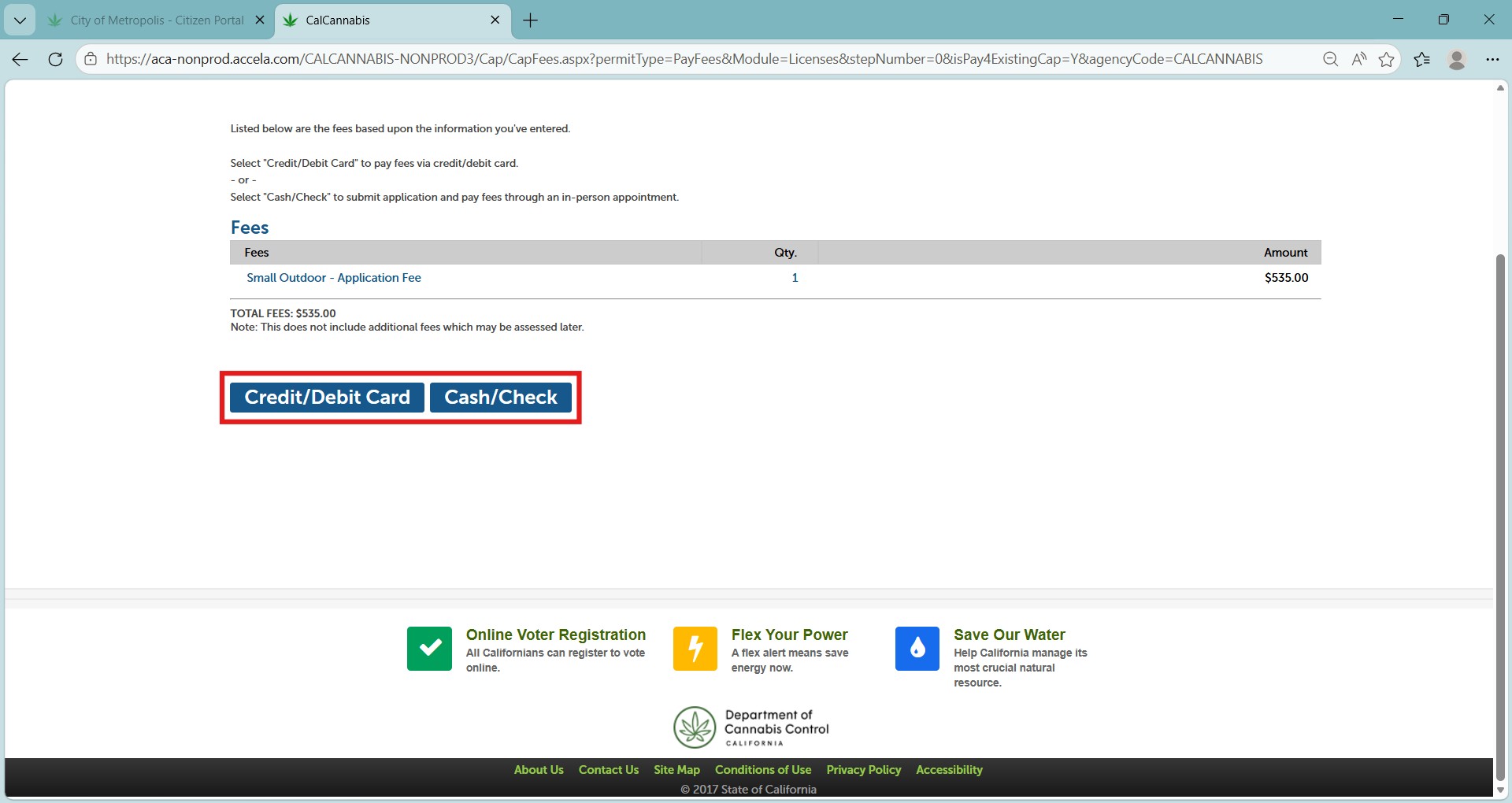Open Small Outdoor - Application Fee link
The height and width of the screenshot is (803, 1512).
(334, 278)
